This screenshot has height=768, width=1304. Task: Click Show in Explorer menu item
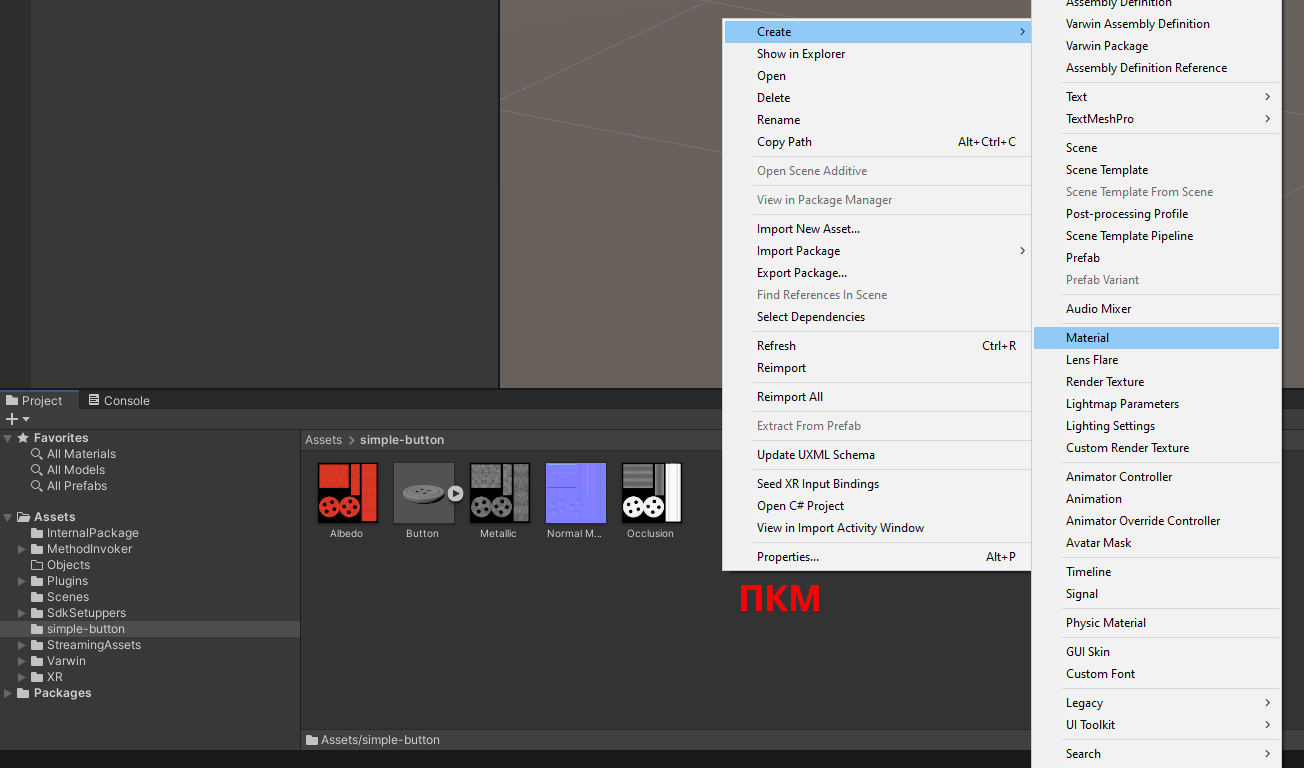pyautogui.click(x=800, y=54)
